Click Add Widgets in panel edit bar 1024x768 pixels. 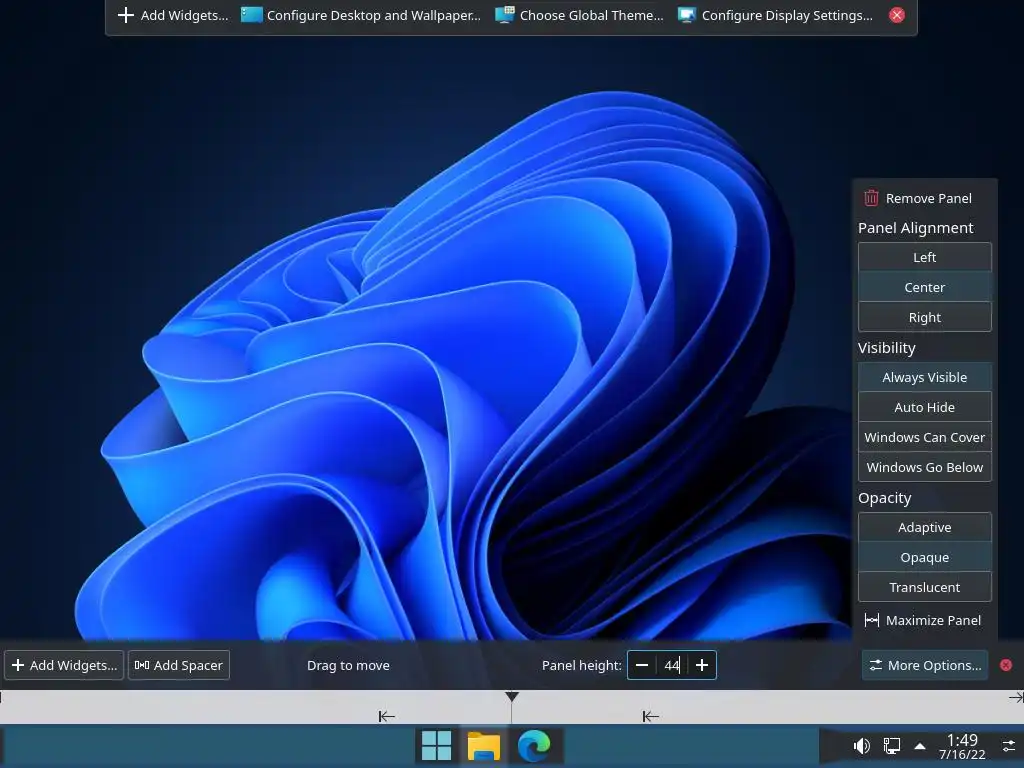[x=64, y=665]
